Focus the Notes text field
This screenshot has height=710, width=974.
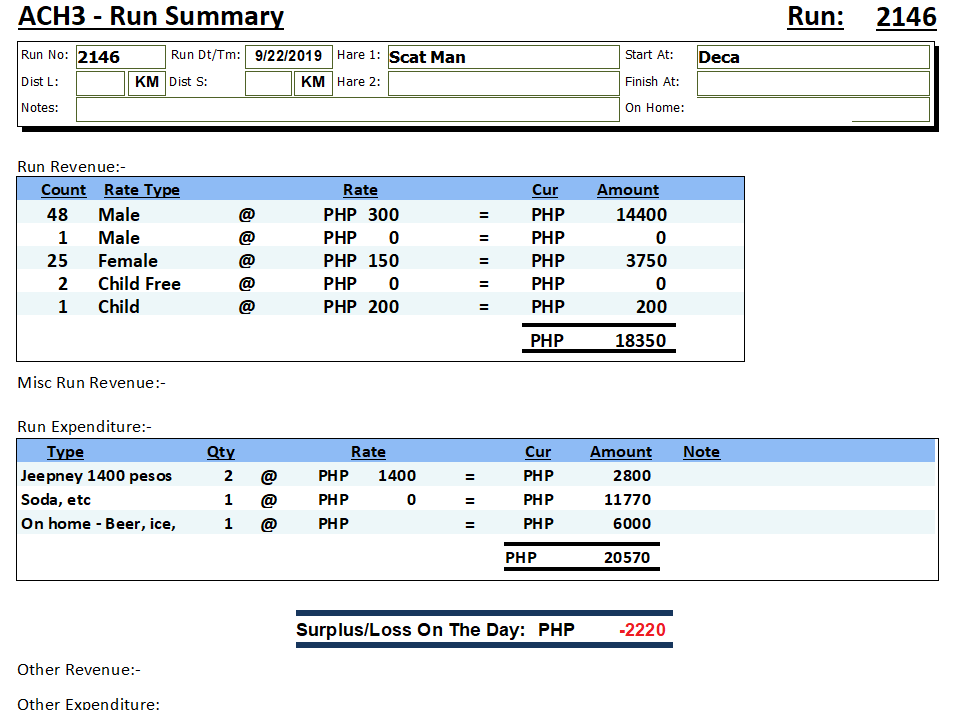[347, 109]
